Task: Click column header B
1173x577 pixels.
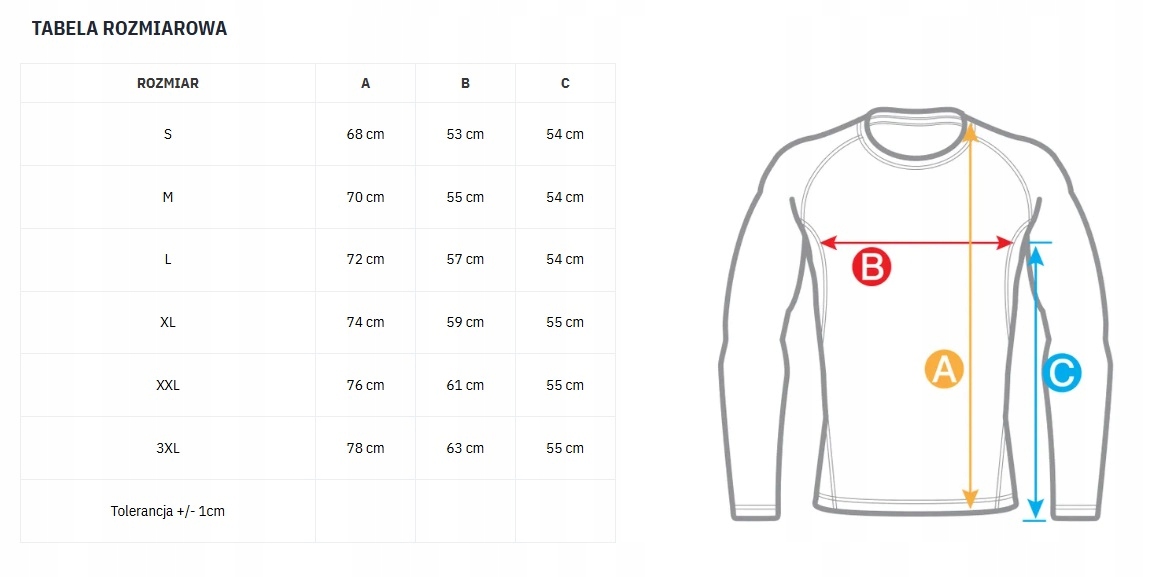Action: coord(465,83)
